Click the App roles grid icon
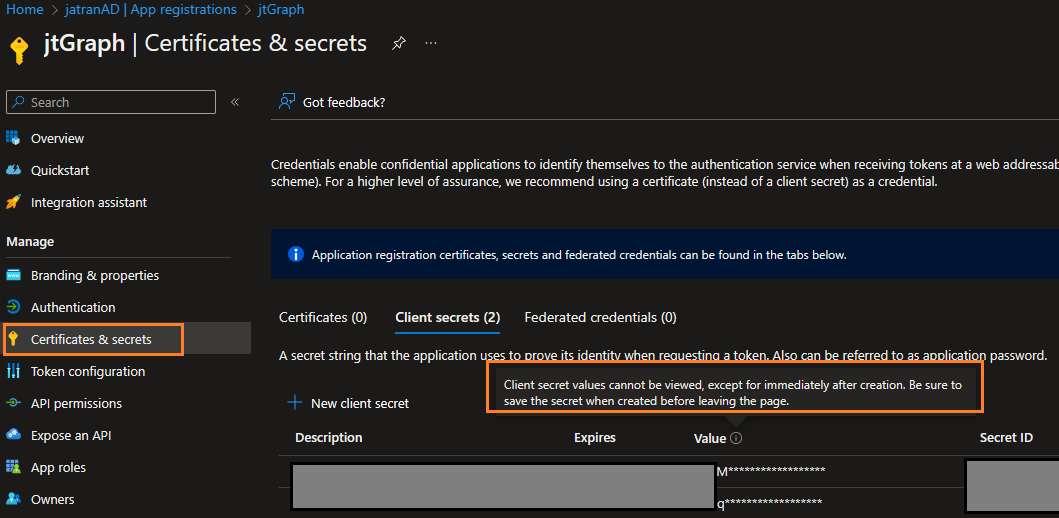 13,467
